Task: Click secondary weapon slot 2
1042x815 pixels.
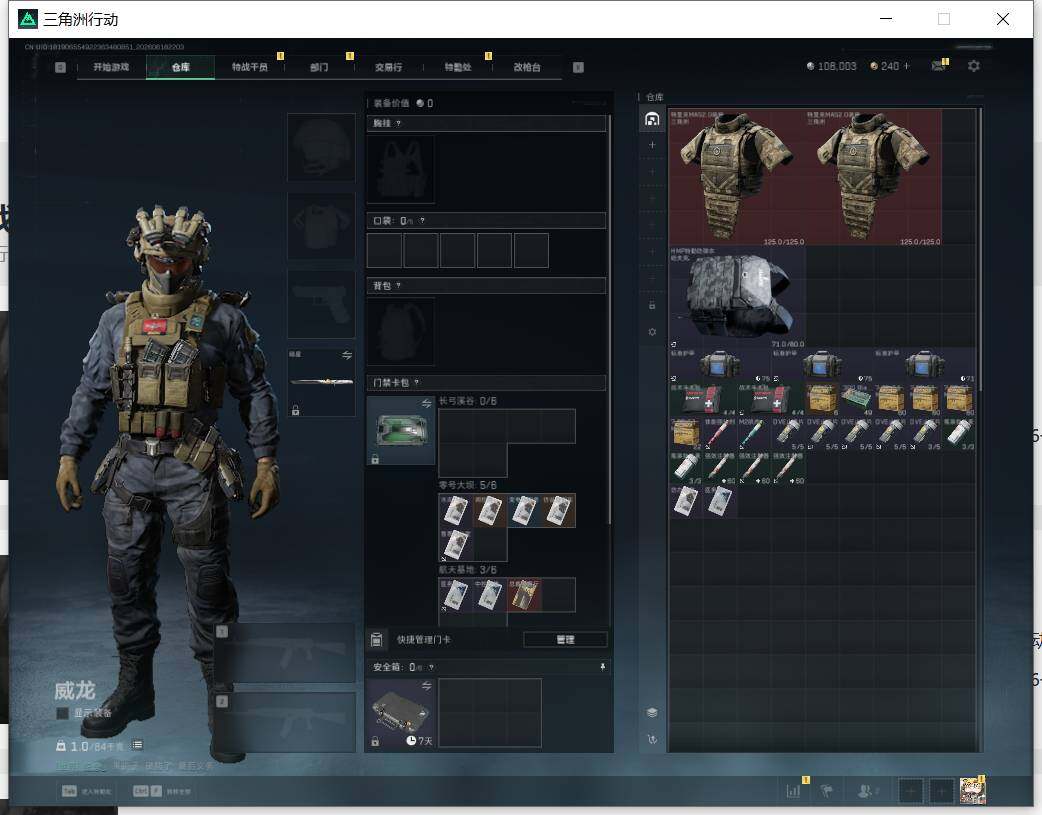Action: [285, 723]
